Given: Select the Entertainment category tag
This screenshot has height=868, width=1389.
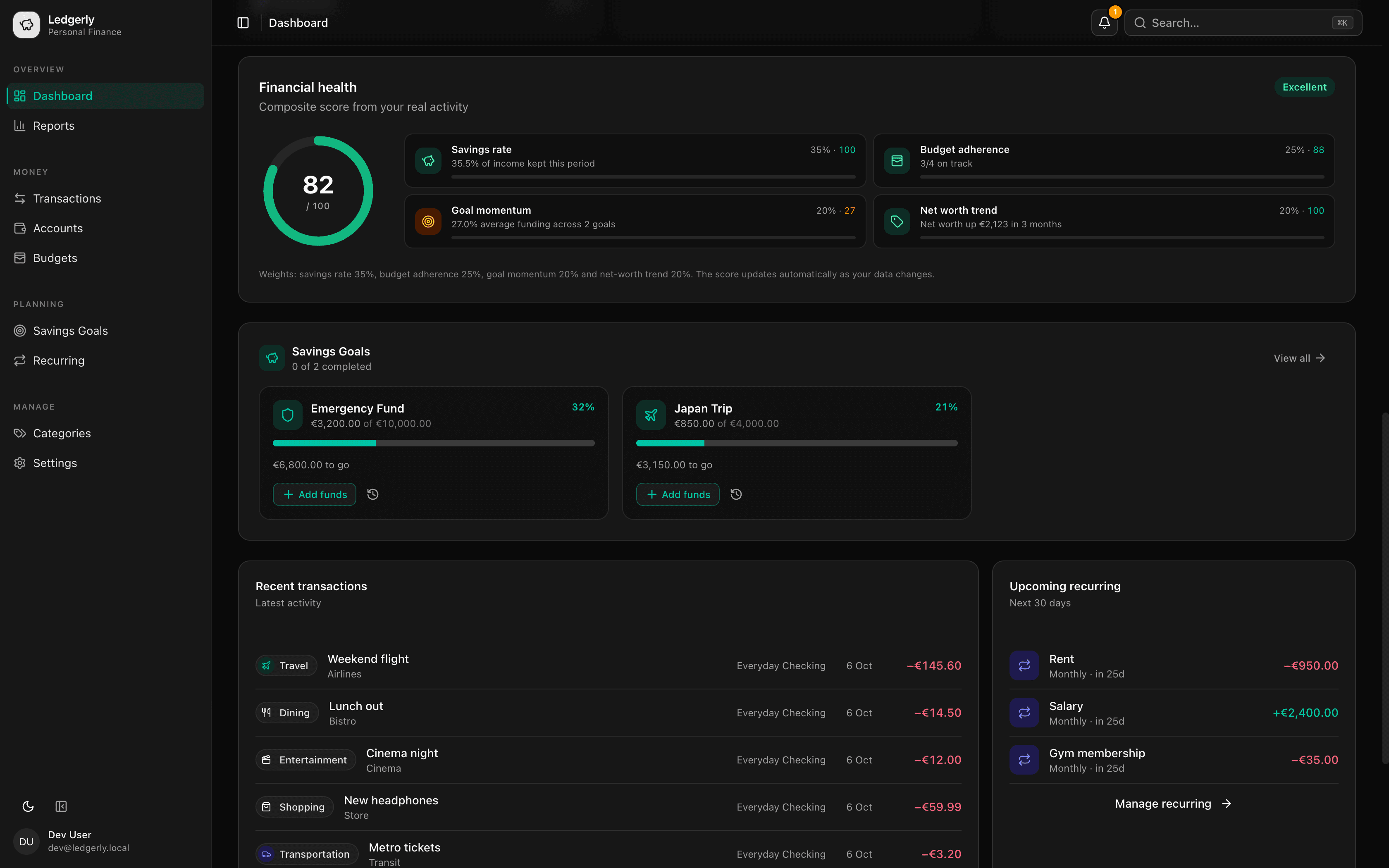Looking at the screenshot, I should tap(305, 760).
